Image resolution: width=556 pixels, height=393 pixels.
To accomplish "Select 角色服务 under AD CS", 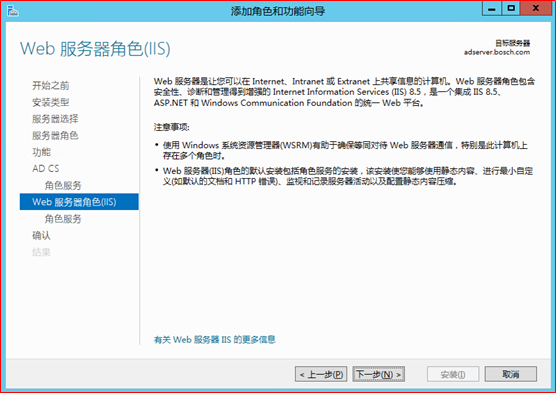I will click(63, 186).
